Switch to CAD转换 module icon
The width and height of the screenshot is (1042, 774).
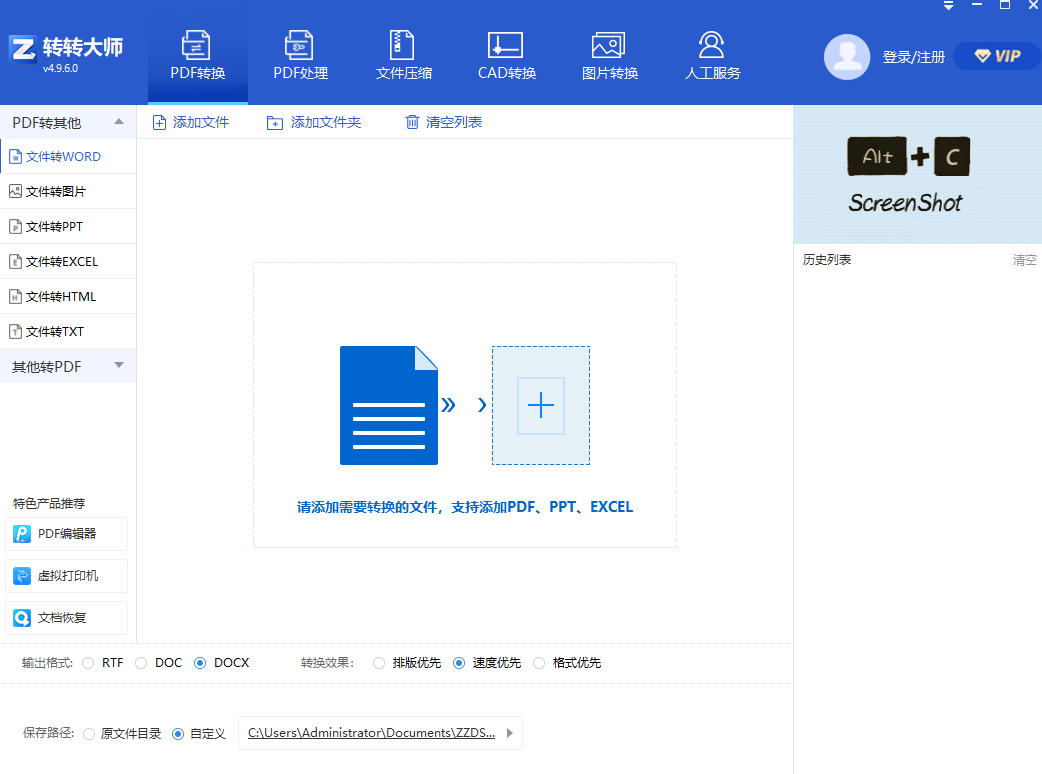click(x=506, y=46)
